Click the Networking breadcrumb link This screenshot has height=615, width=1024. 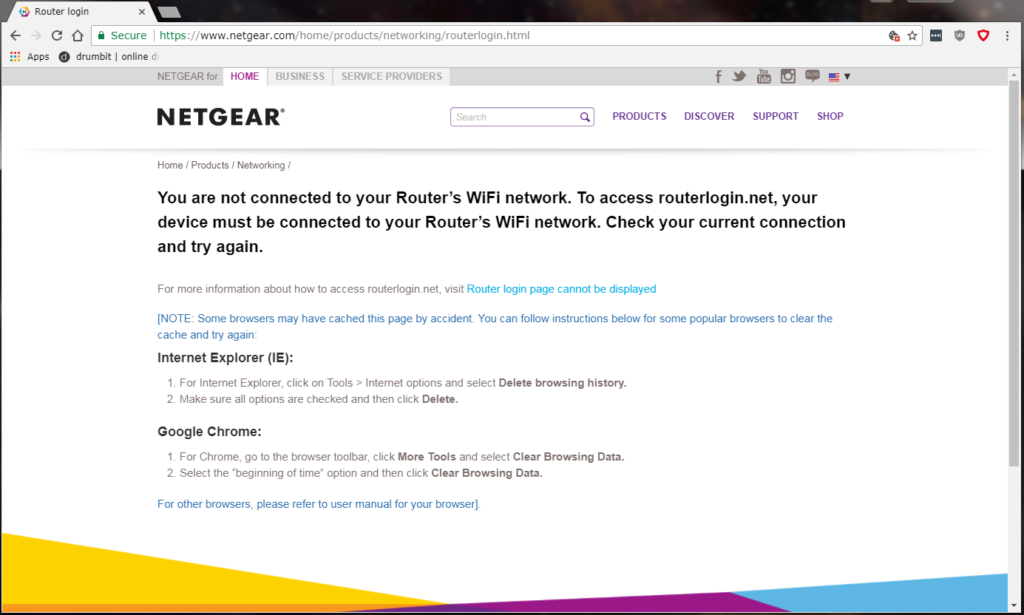coord(260,165)
